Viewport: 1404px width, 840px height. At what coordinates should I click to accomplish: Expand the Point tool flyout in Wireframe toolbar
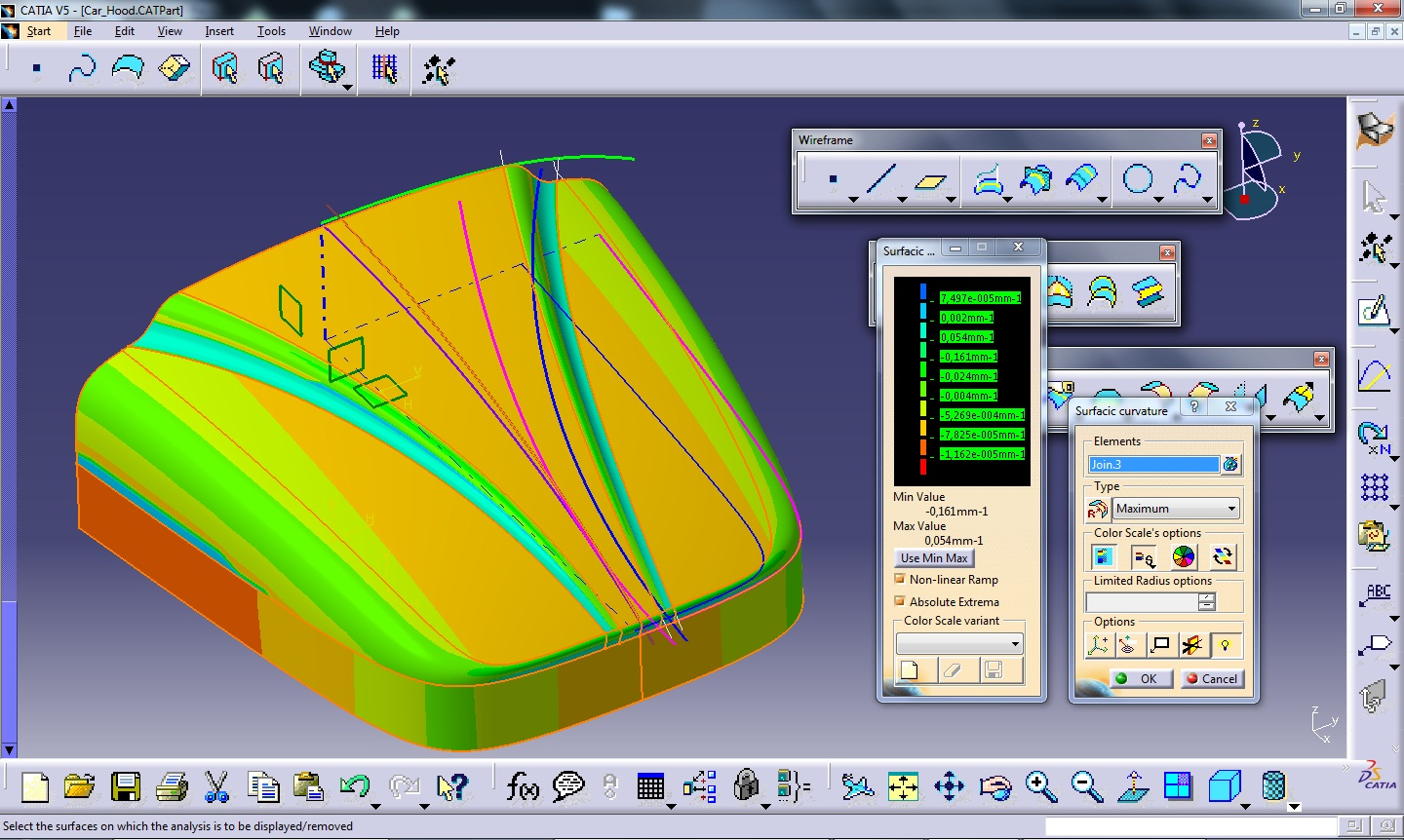click(853, 200)
